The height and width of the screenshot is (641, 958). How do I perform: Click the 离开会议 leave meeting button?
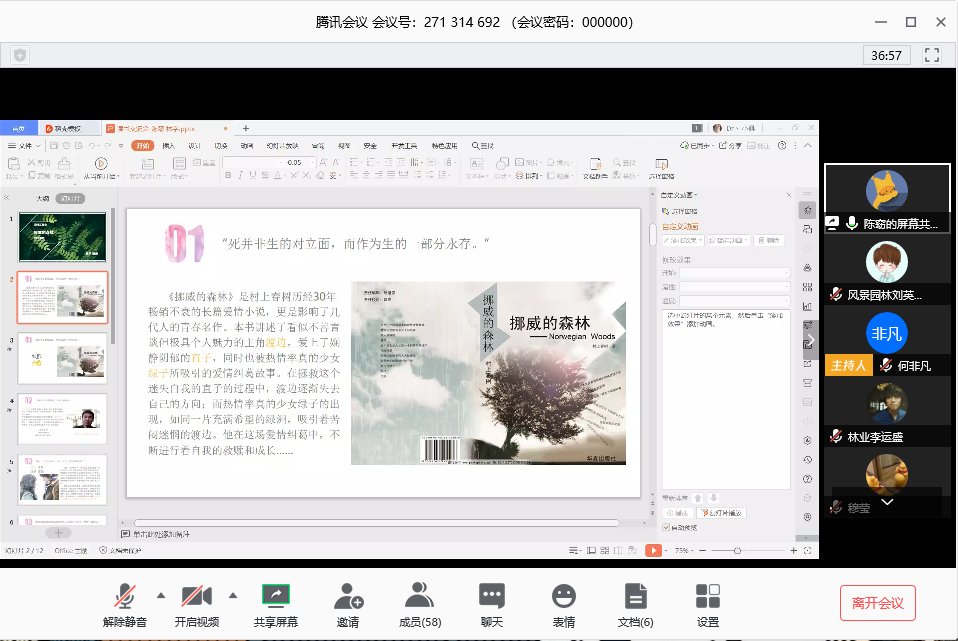tap(878, 603)
